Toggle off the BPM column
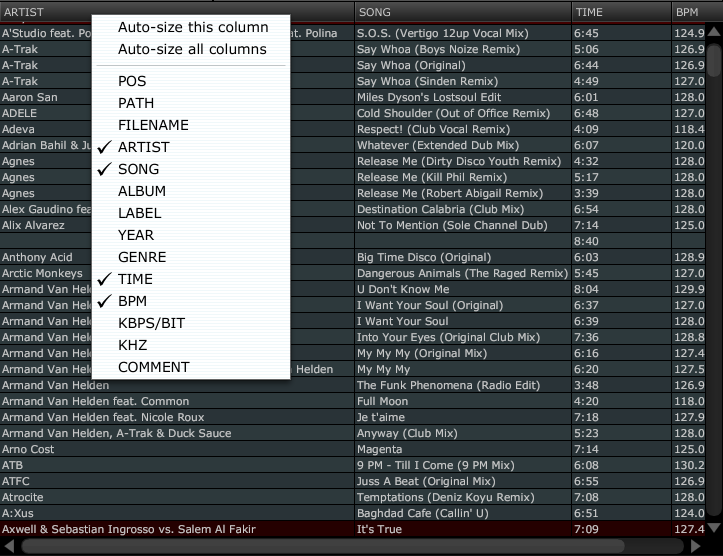The height and width of the screenshot is (556, 723). tap(134, 301)
